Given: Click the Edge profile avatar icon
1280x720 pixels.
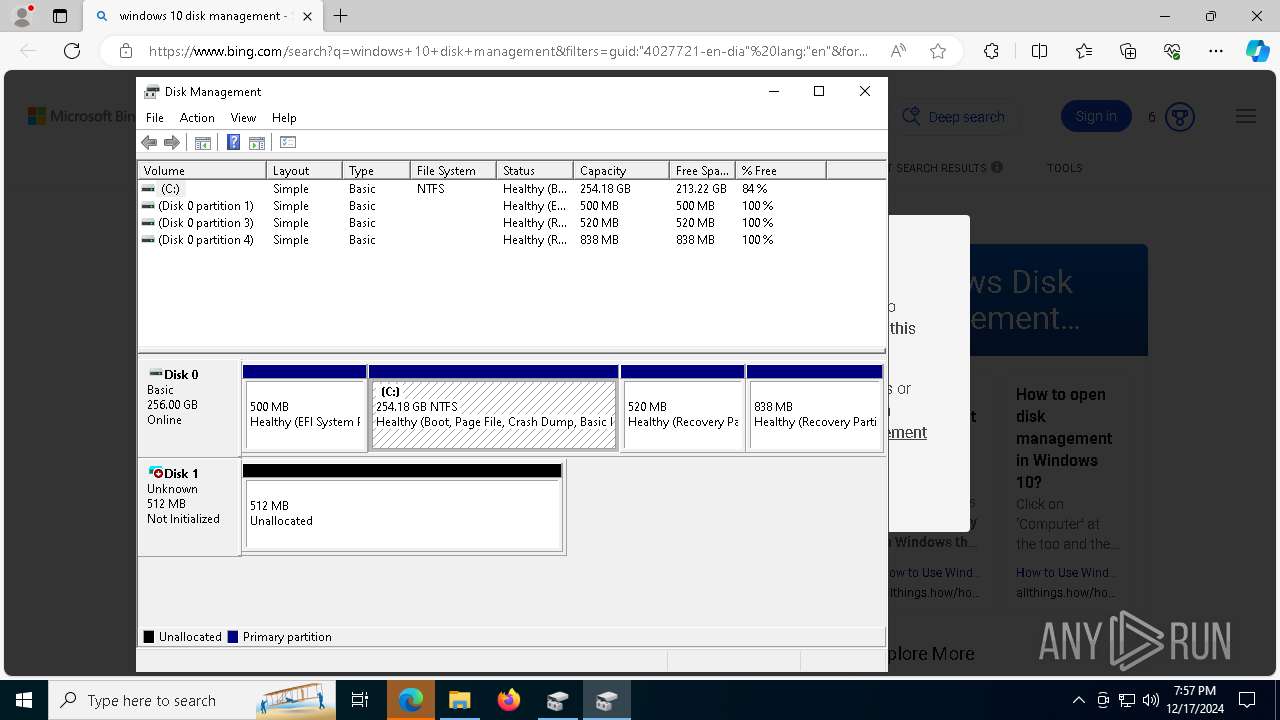Looking at the screenshot, I should tap(22, 16).
